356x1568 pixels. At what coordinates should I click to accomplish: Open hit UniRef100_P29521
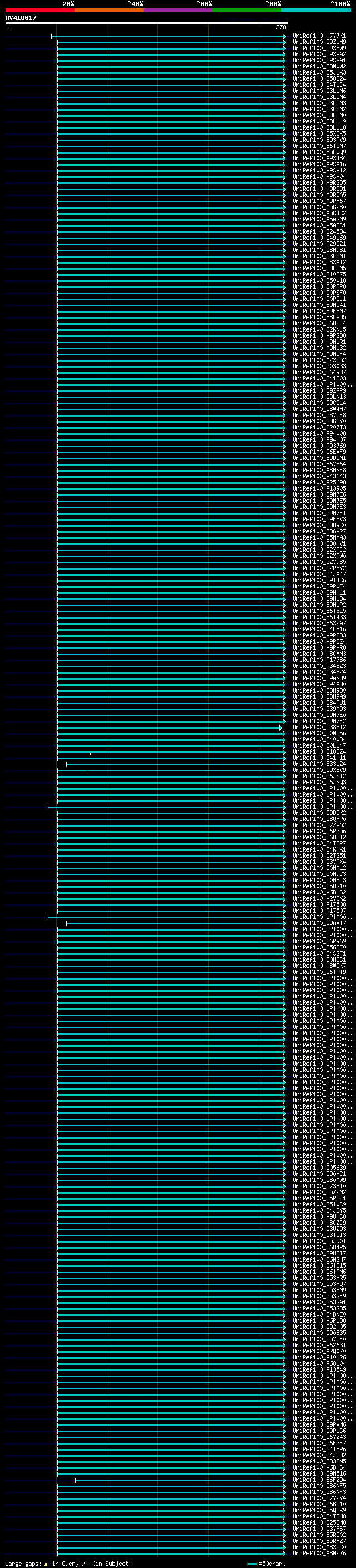click(319, 244)
